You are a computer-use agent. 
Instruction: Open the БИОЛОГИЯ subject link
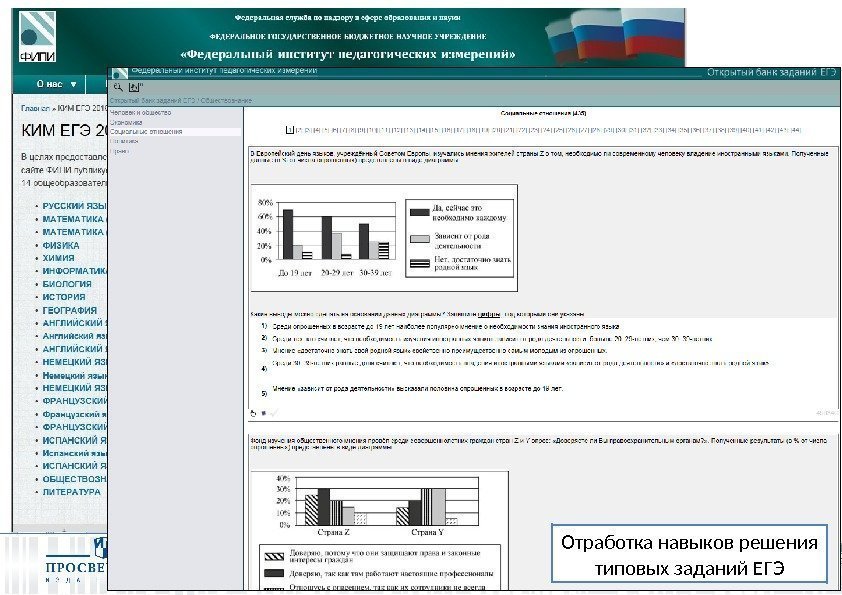point(67,284)
